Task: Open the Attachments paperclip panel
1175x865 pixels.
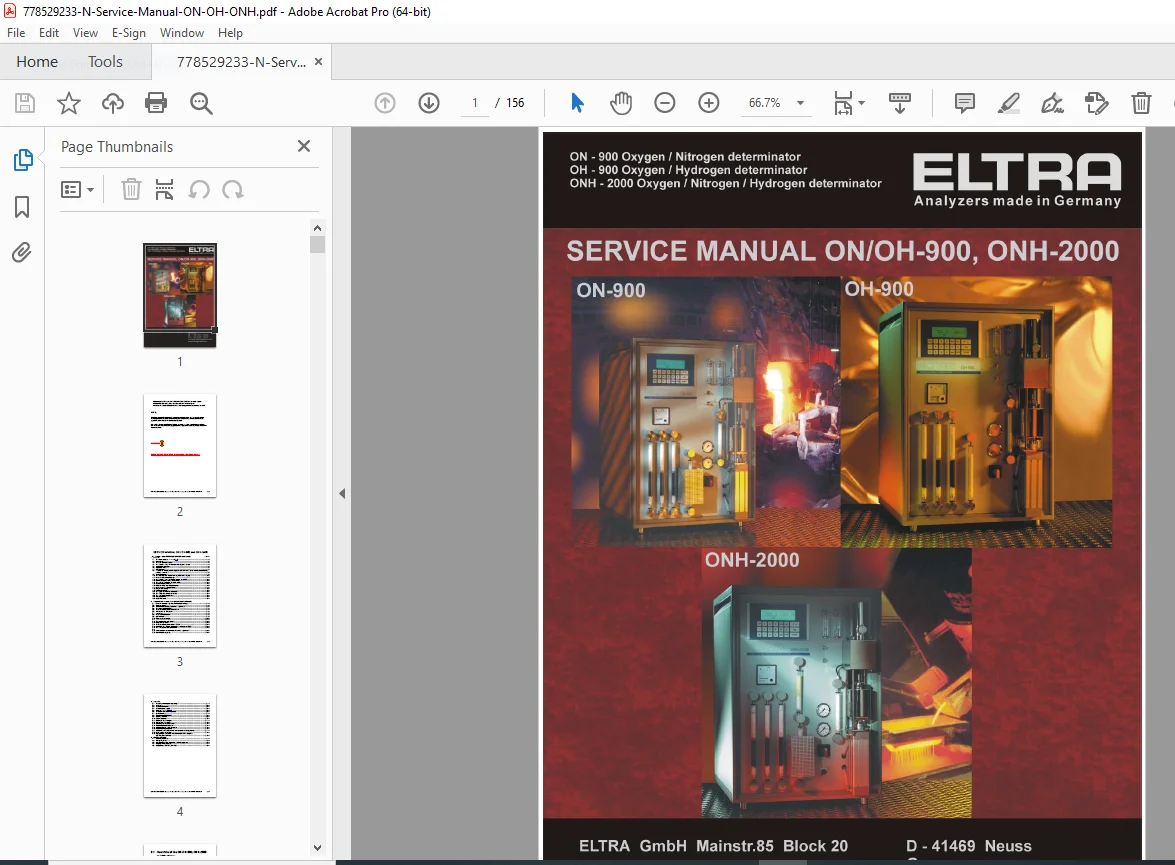Action: click(x=22, y=253)
